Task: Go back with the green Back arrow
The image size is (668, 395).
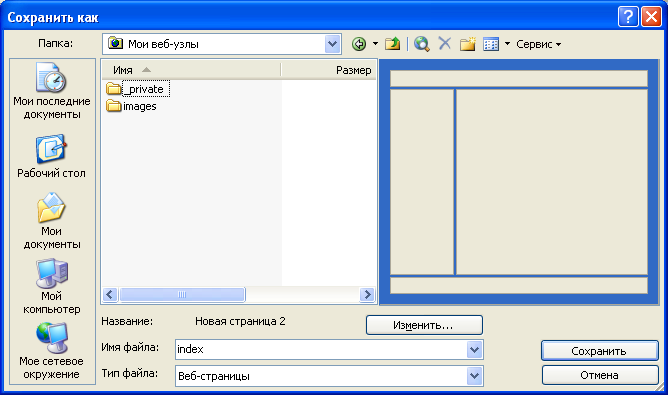Action: (x=359, y=44)
